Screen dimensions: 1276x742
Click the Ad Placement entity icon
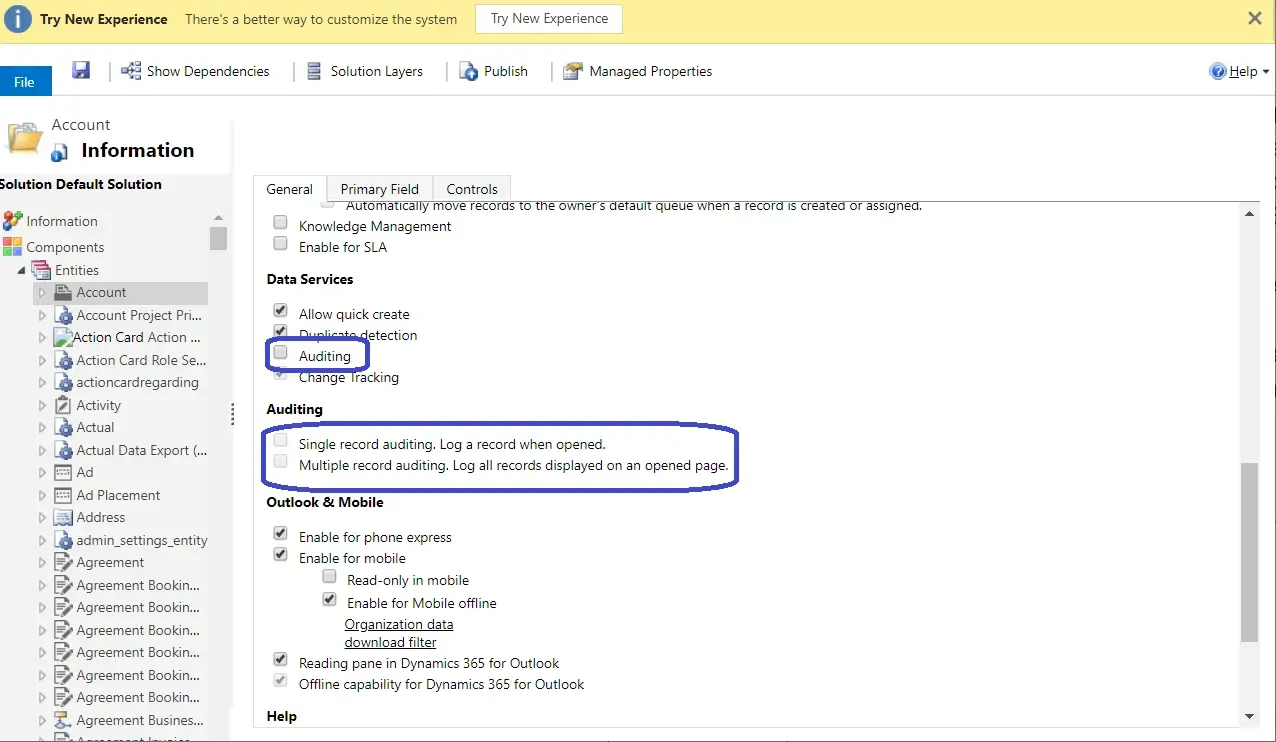64,495
